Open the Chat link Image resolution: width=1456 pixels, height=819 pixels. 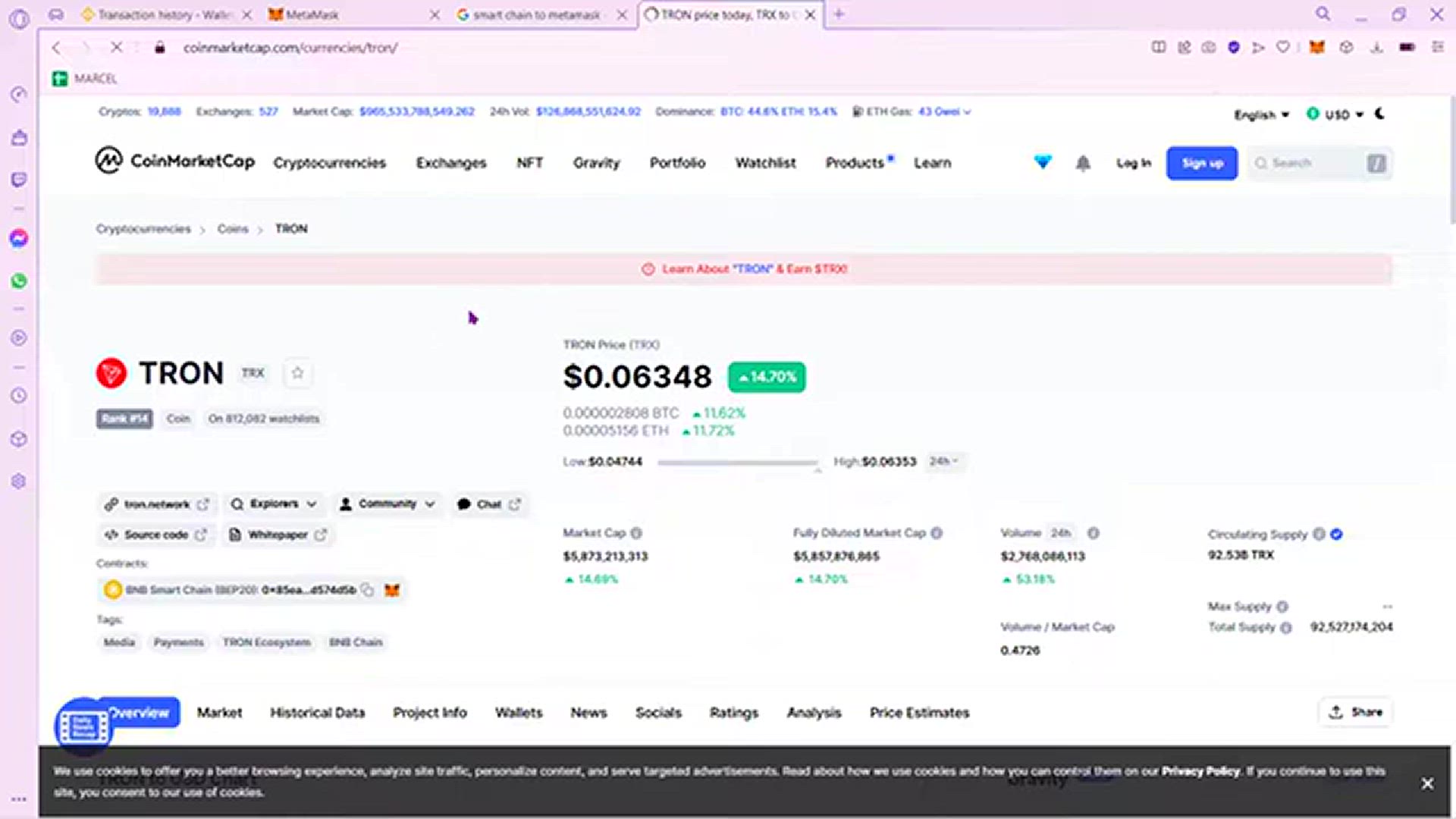489,504
